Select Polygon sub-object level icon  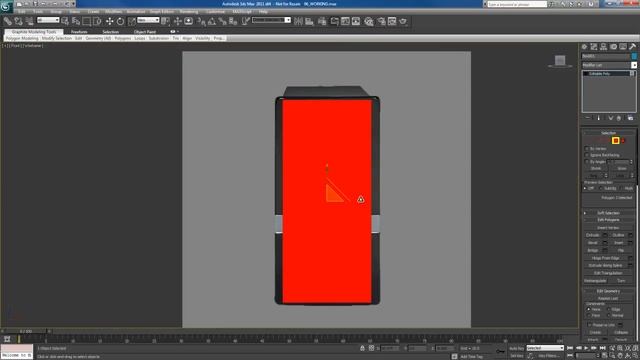(616, 141)
